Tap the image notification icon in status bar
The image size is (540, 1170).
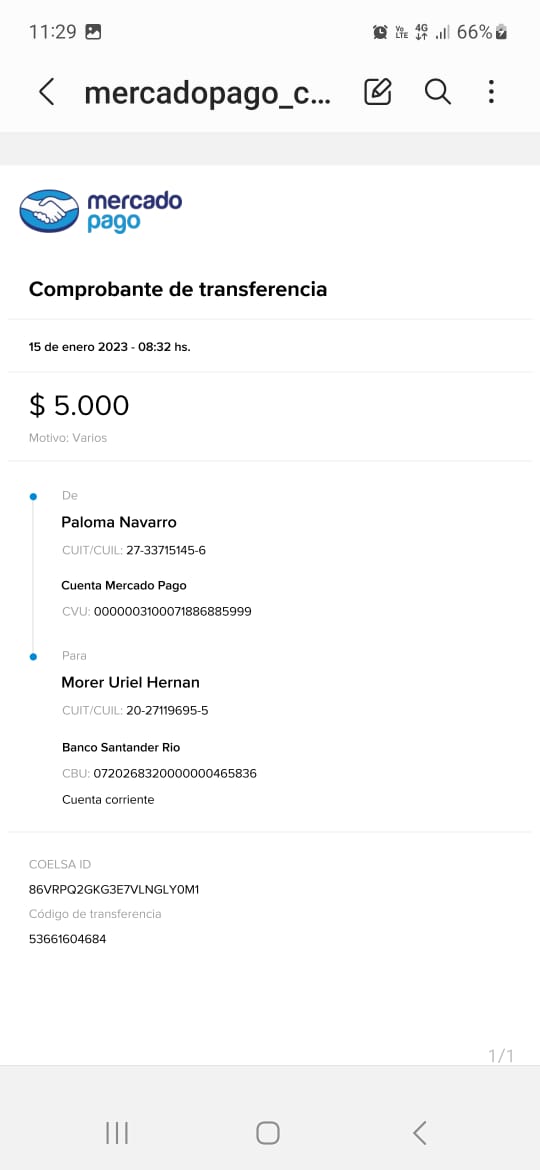[x=93, y=32]
